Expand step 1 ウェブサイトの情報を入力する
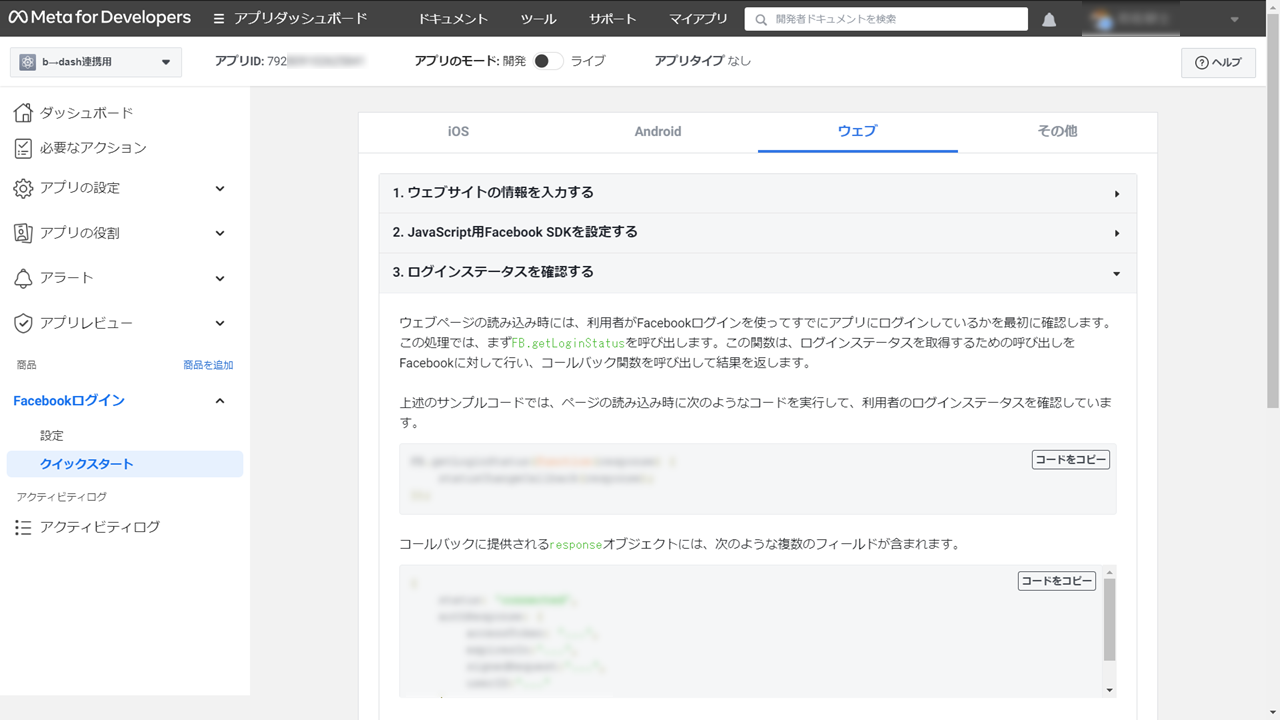This screenshot has width=1280, height=720. coord(757,193)
